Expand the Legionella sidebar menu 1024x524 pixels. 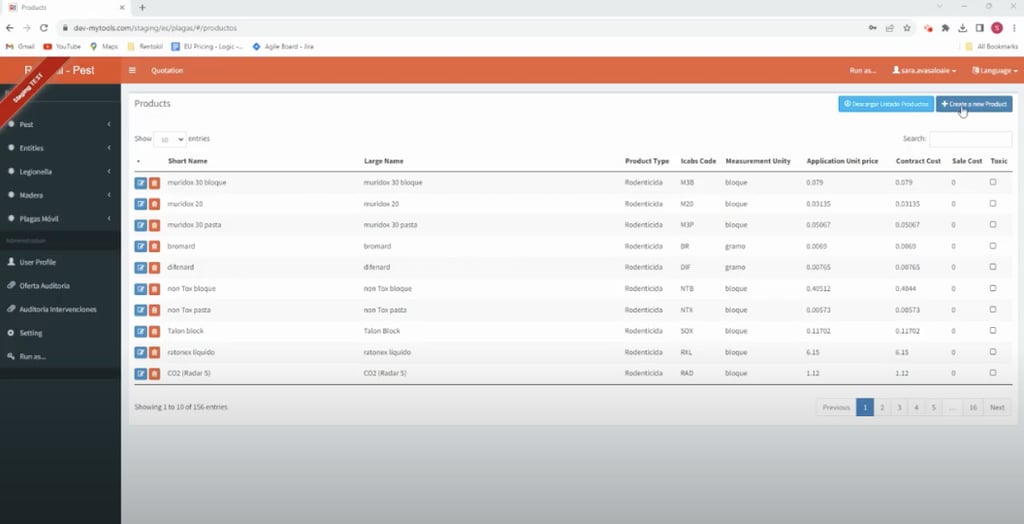coord(60,171)
